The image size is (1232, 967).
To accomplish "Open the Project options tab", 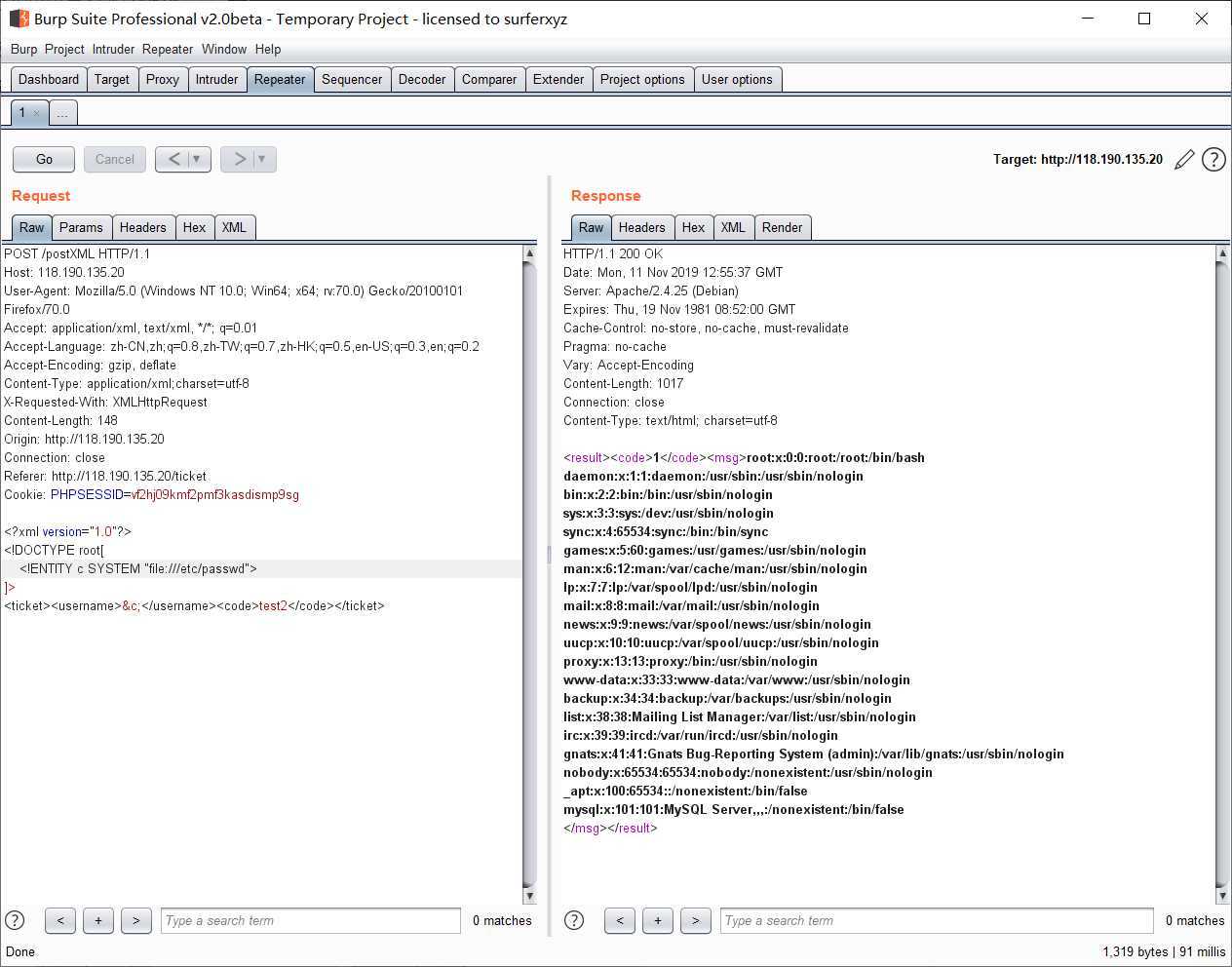I will coord(642,79).
